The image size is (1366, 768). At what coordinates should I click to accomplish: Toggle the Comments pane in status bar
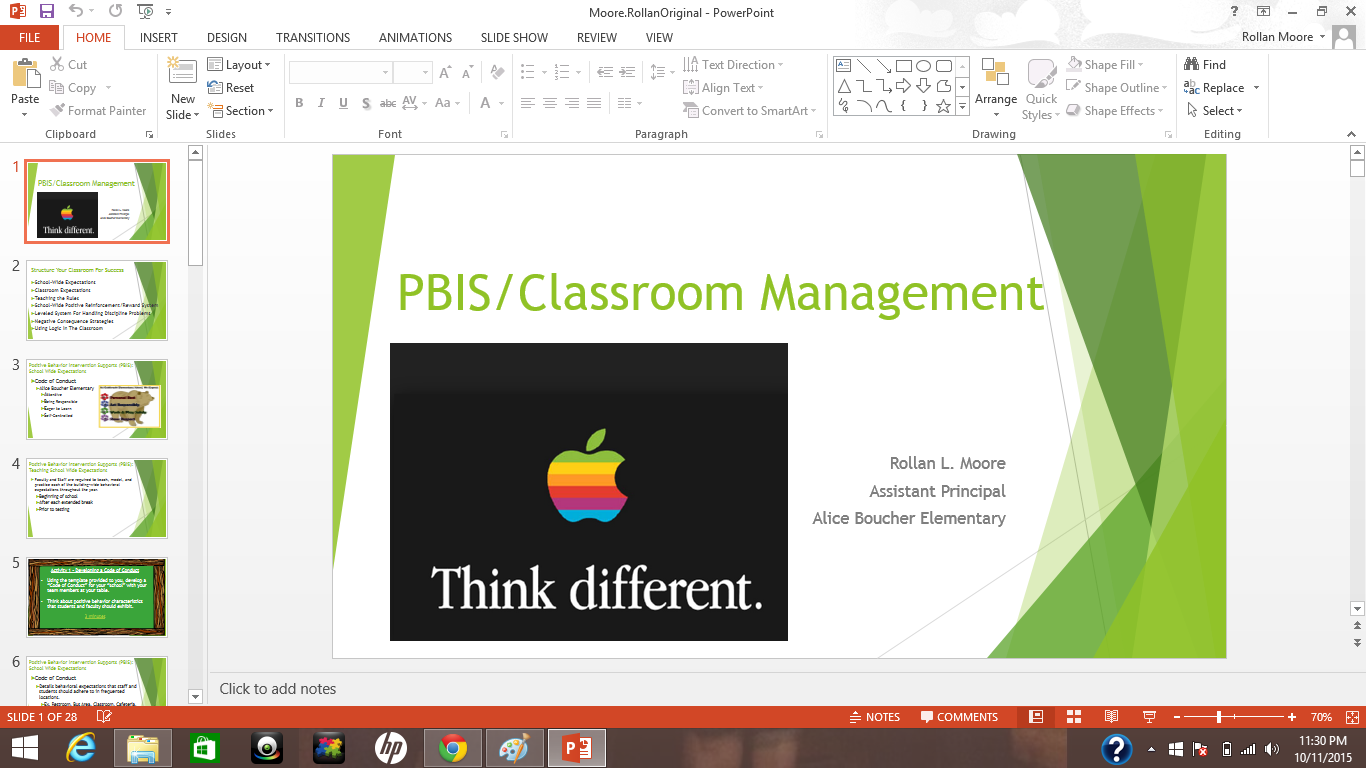(959, 717)
